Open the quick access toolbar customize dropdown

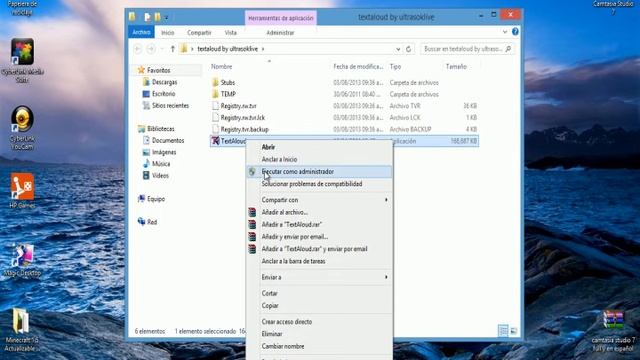[x=166, y=18]
